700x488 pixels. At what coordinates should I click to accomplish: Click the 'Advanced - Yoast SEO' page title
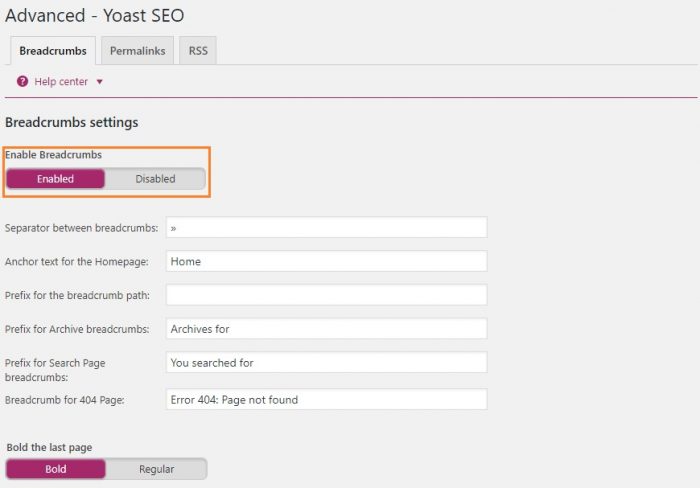tap(95, 16)
